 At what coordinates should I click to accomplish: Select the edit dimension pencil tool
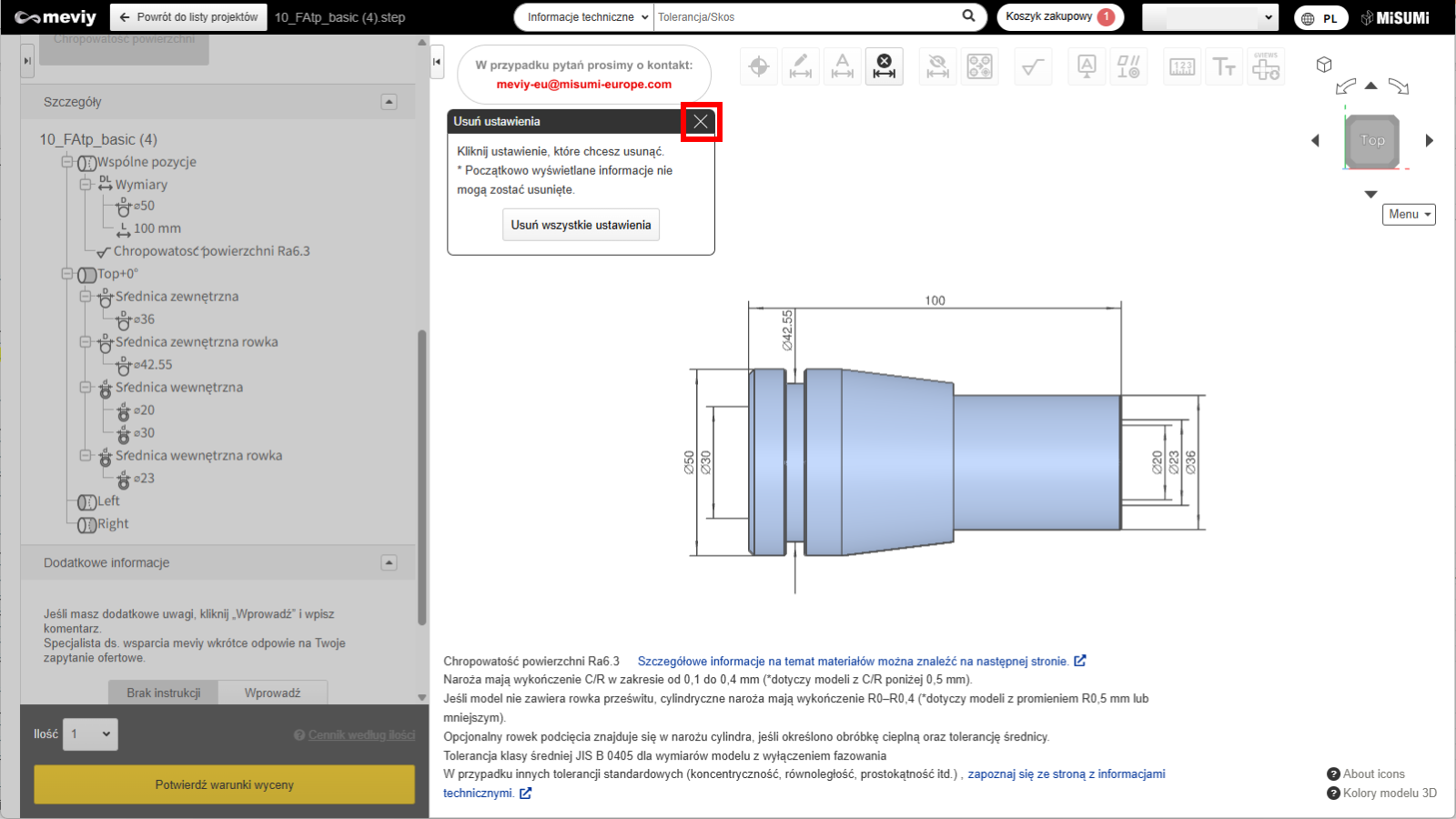pos(801,66)
